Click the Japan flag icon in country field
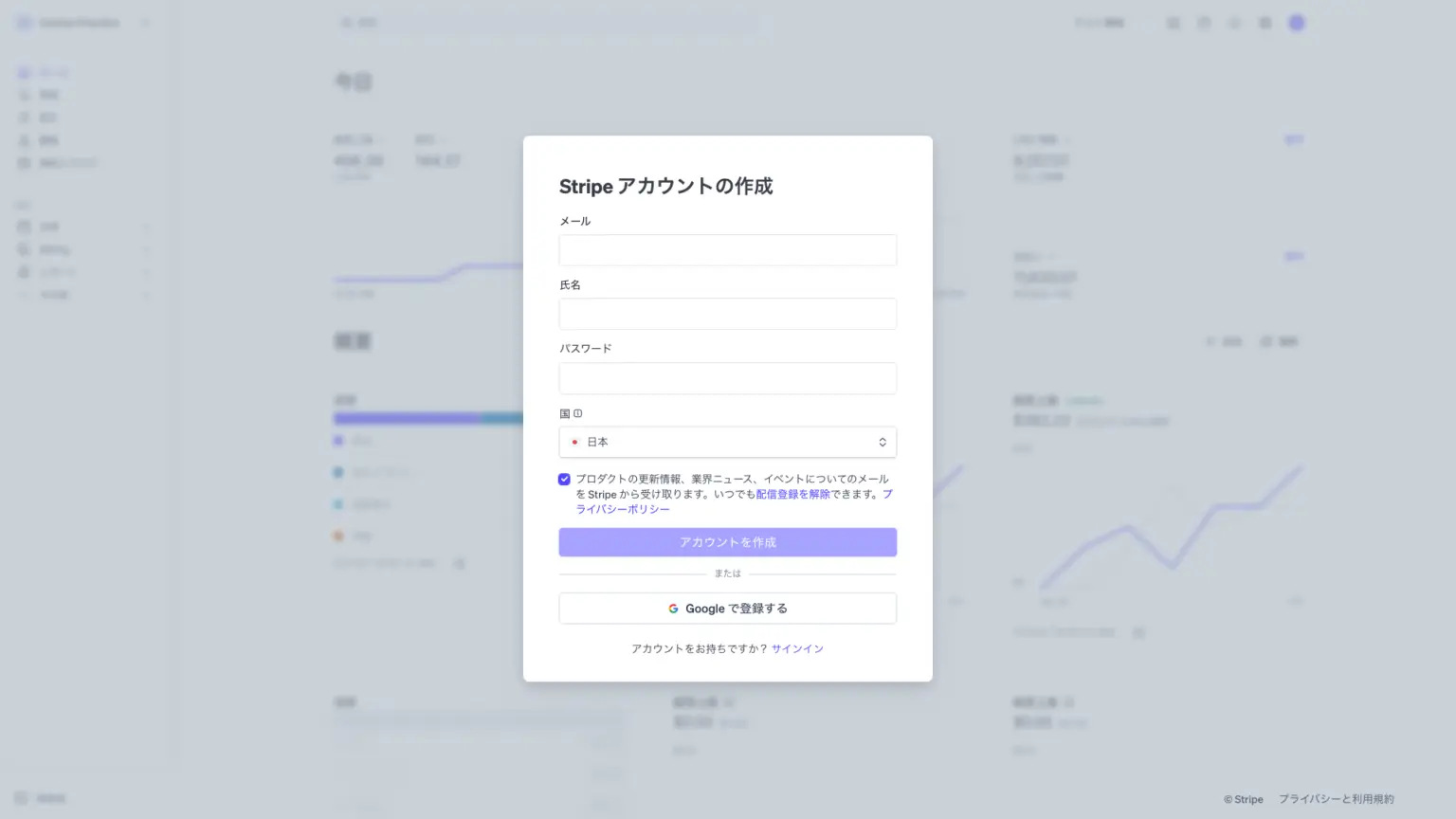The image size is (1456, 819). click(574, 442)
